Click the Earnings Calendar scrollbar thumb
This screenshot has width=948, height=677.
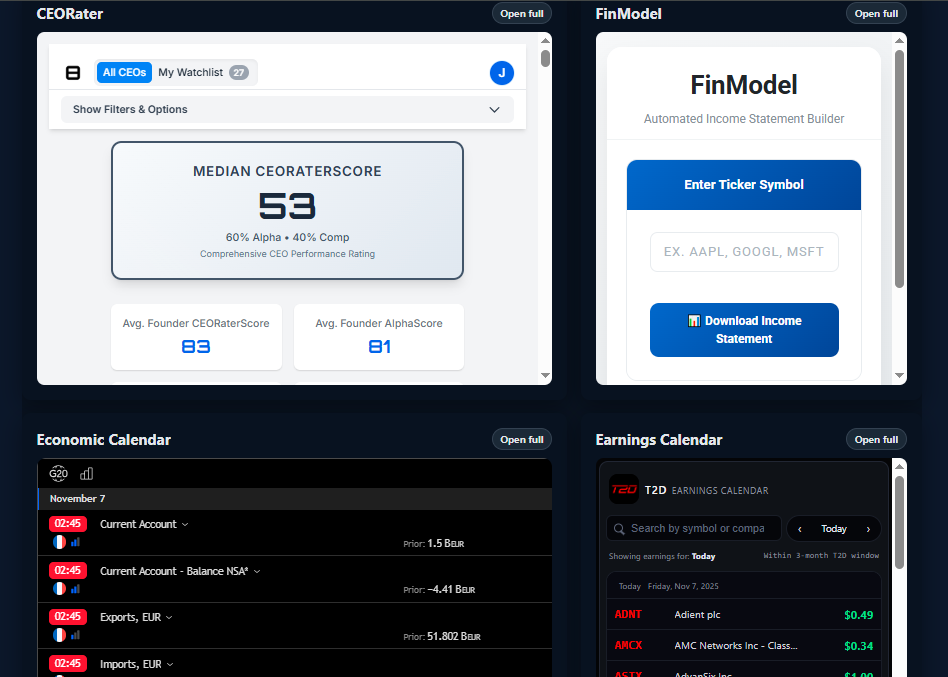(x=899, y=523)
